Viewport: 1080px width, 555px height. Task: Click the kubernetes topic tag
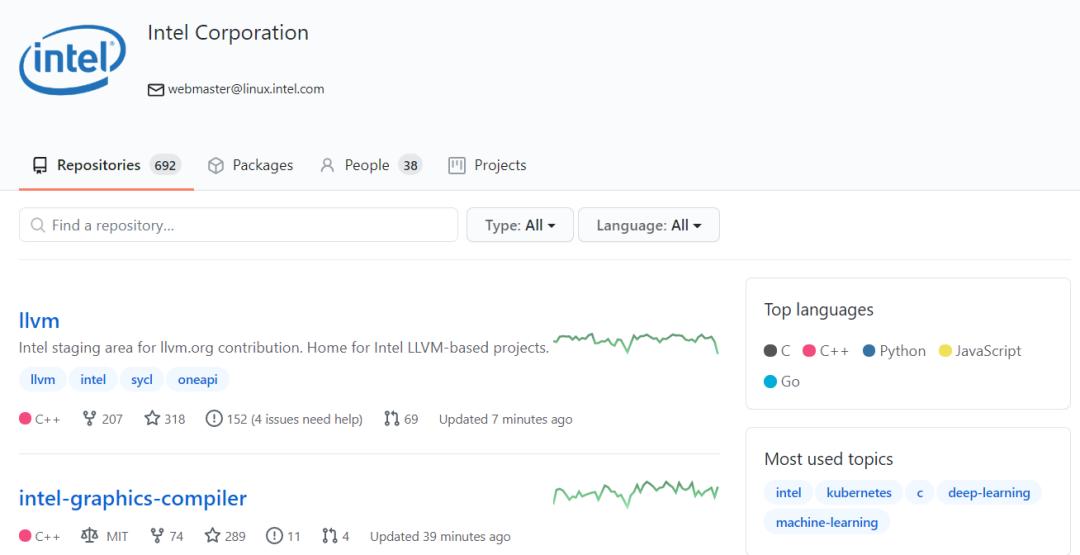coord(859,493)
